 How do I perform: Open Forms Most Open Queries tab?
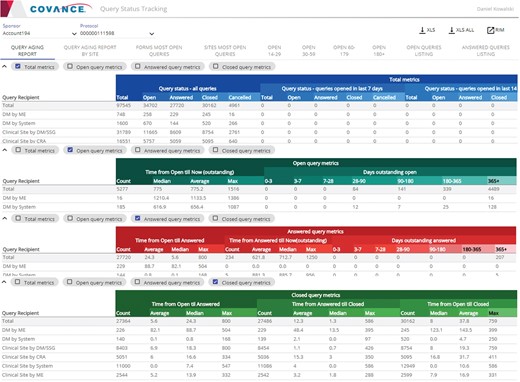(x=159, y=51)
